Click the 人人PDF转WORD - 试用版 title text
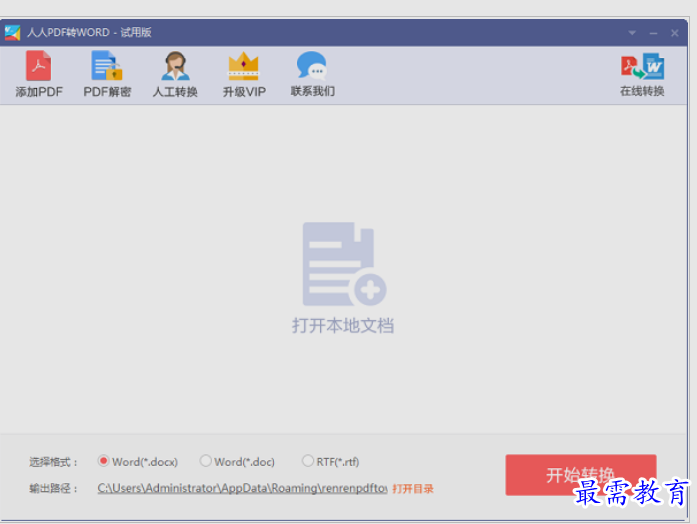Screen dimensions: 697x524 (89, 32)
